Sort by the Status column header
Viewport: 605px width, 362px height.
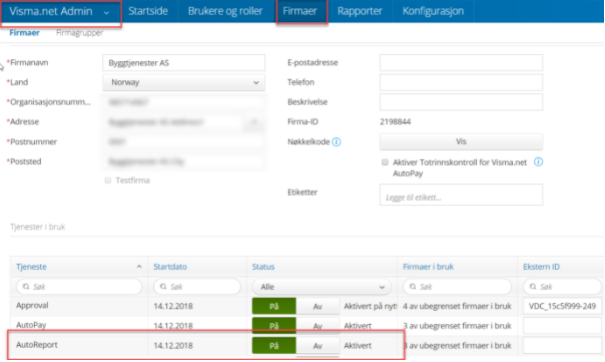(x=263, y=267)
